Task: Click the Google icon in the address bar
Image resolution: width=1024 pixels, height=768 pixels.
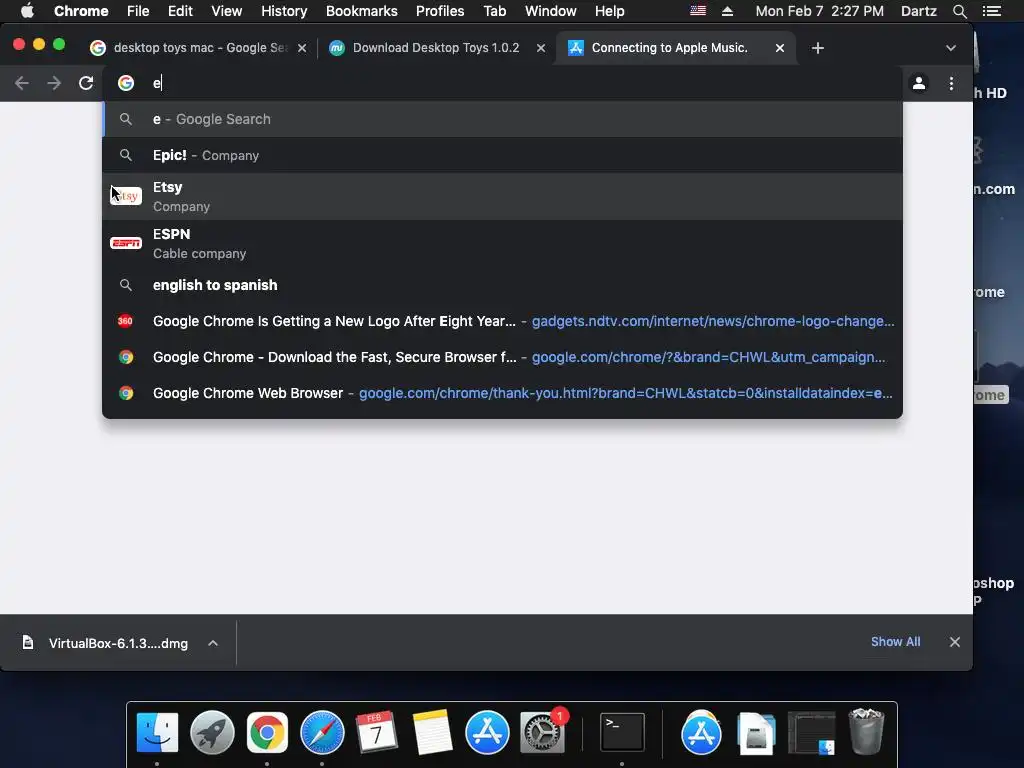Action: 126,83
